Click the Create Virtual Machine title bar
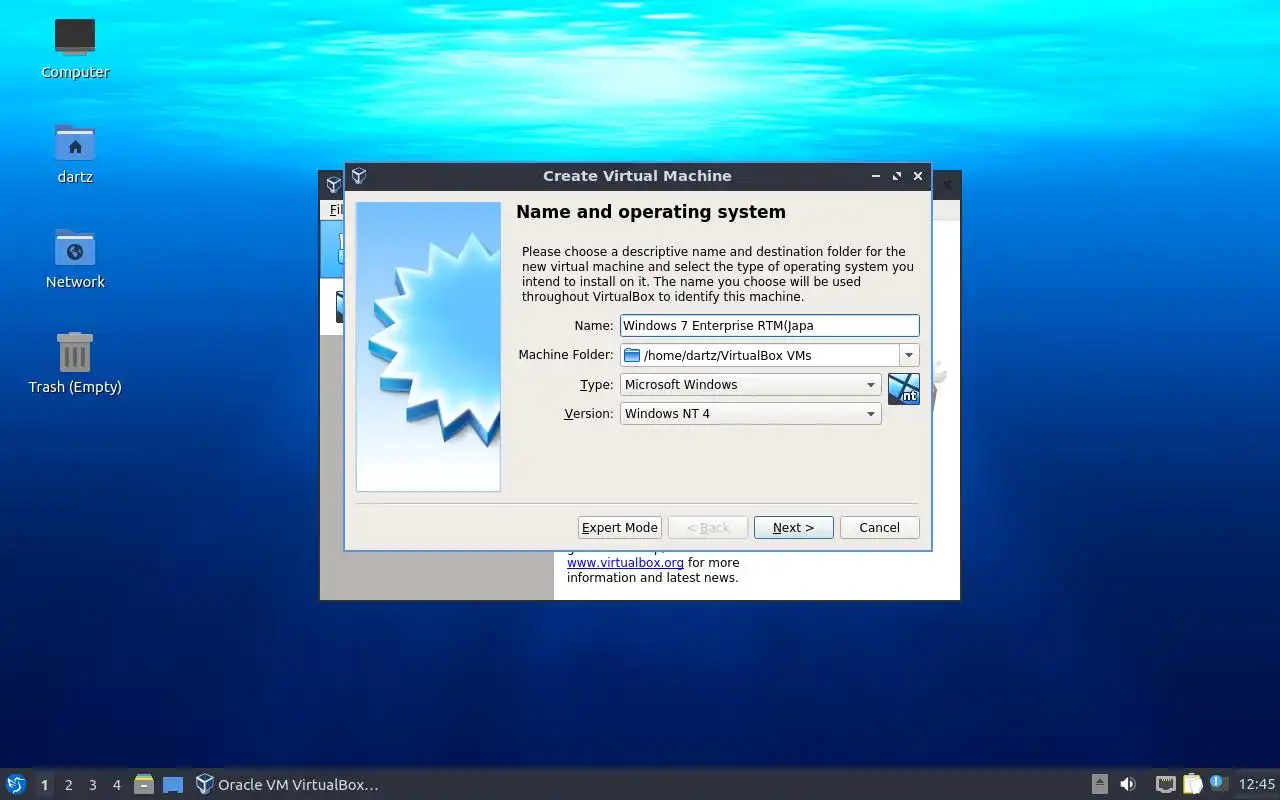Image resolution: width=1280 pixels, height=800 pixels. click(637, 176)
